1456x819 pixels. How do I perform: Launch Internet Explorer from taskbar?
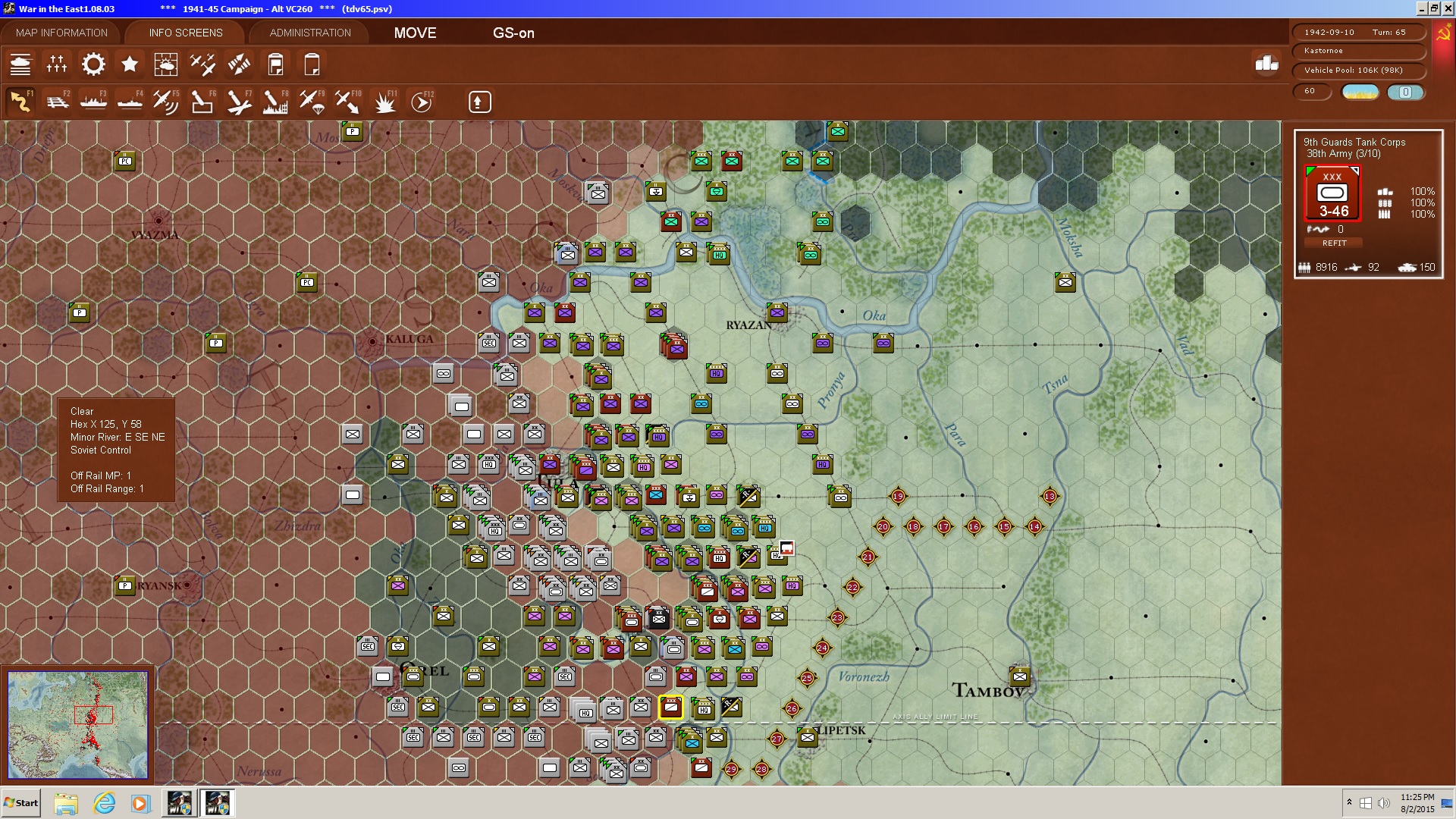tap(104, 803)
